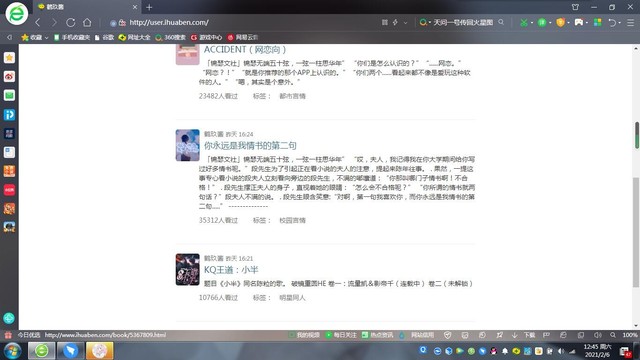Click the shield icon in the status bar
The image size is (640, 360).
(x=448, y=335)
